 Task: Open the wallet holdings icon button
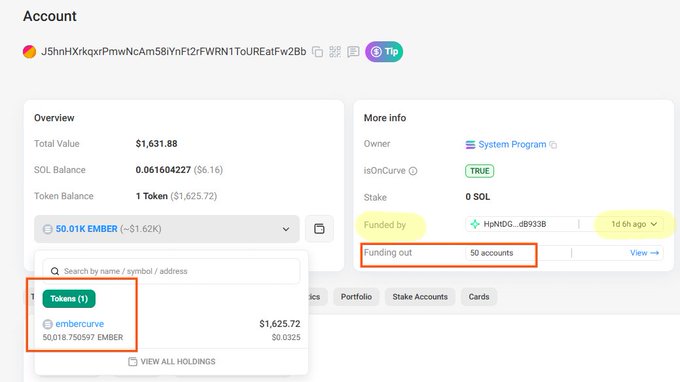pos(319,229)
